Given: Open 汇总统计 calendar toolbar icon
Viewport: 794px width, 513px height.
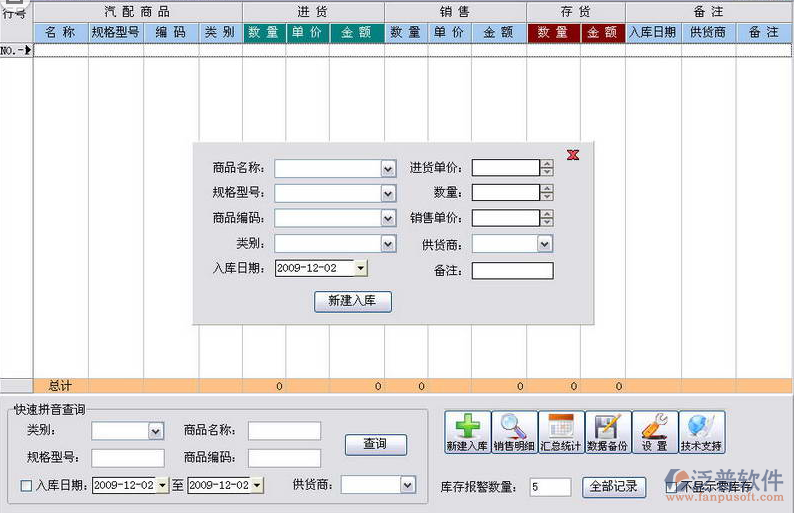Looking at the screenshot, I should pyautogui.click(x=561, y=432).
